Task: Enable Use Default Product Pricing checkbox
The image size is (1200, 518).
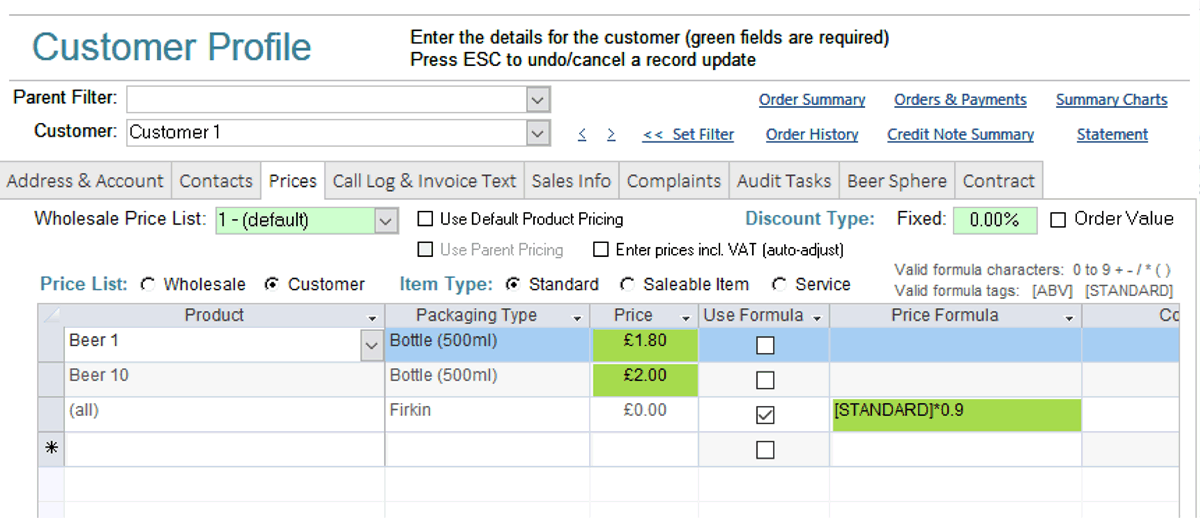Action: 426,219
